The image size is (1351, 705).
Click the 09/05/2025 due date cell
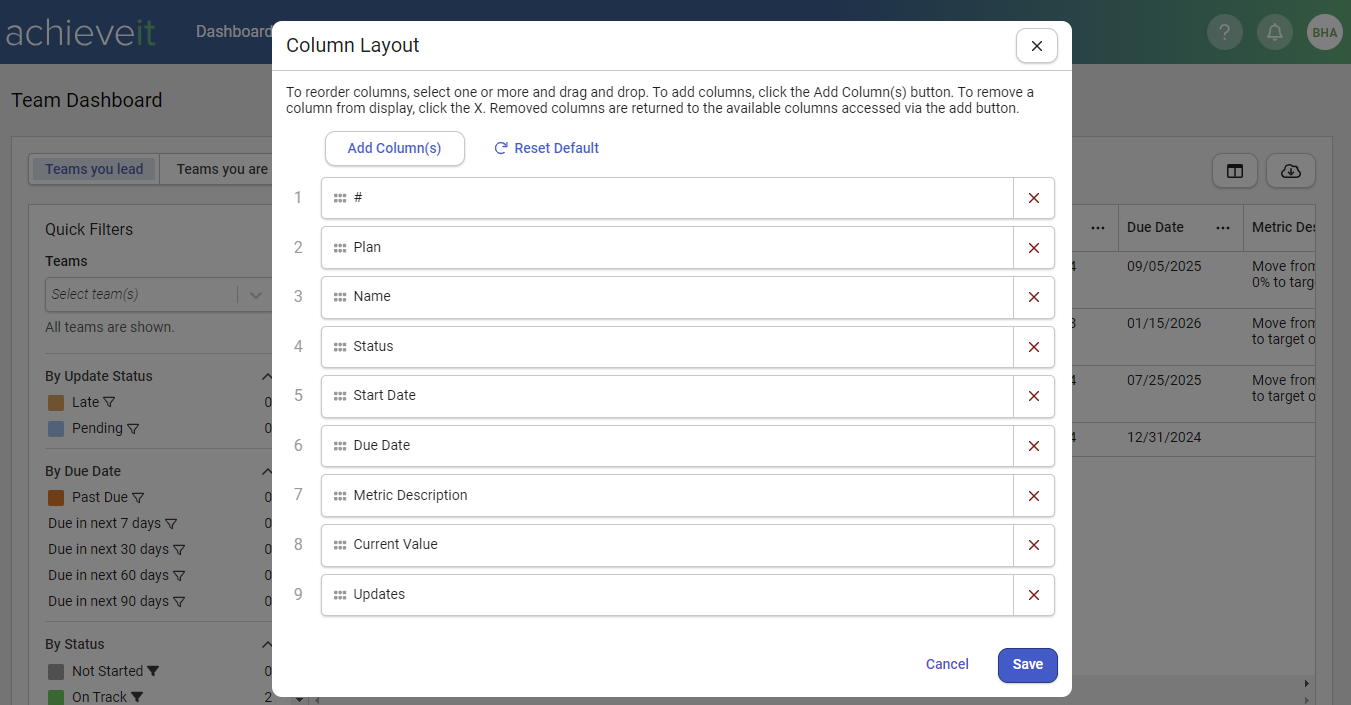pos(1164,267)
